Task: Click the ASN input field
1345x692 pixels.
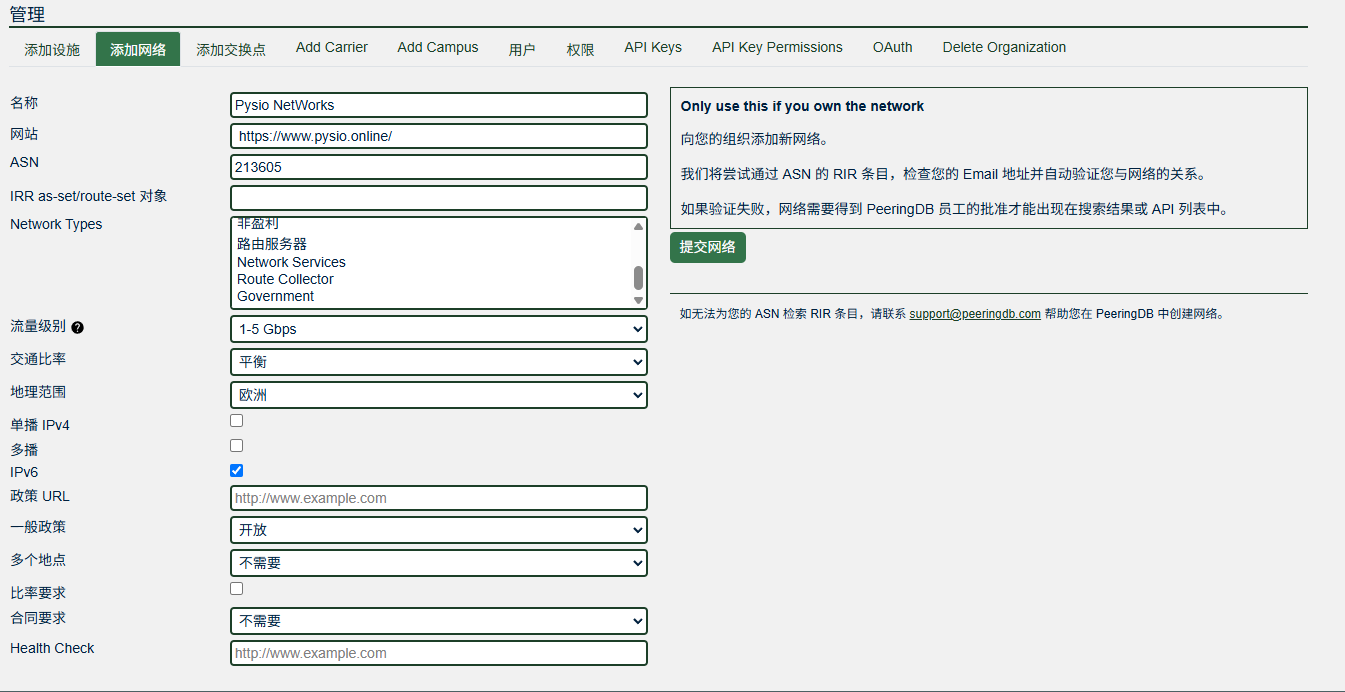Action: click(439, 167)
